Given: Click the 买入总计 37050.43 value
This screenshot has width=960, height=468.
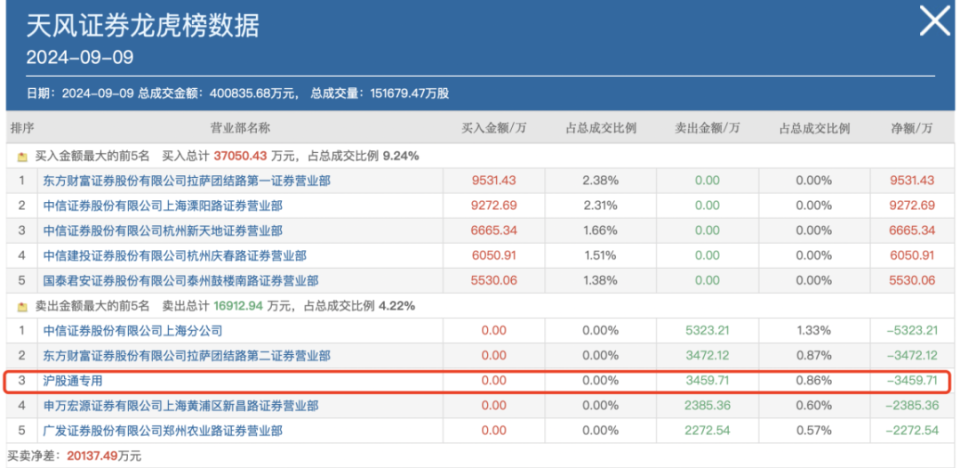Looking at the screenshot, I should (241, 156).
